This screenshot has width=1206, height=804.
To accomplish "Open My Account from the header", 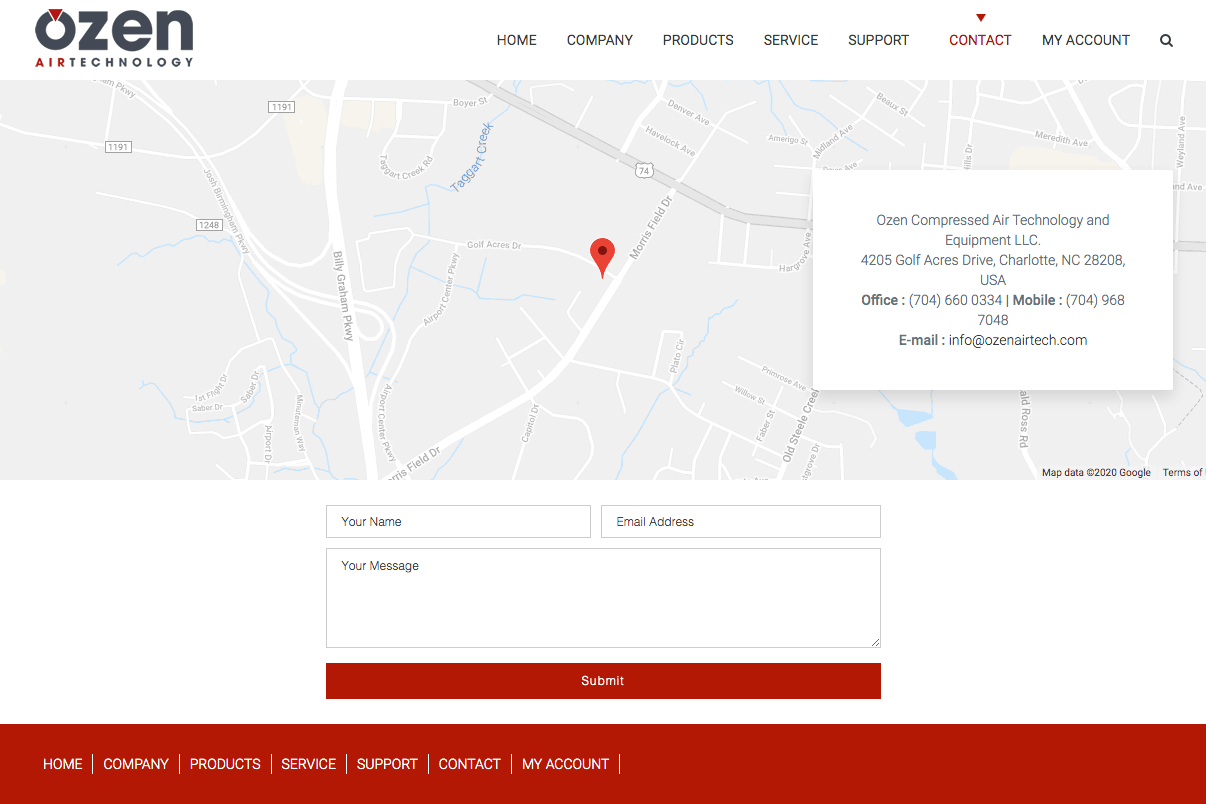I will click(1085, 41).
